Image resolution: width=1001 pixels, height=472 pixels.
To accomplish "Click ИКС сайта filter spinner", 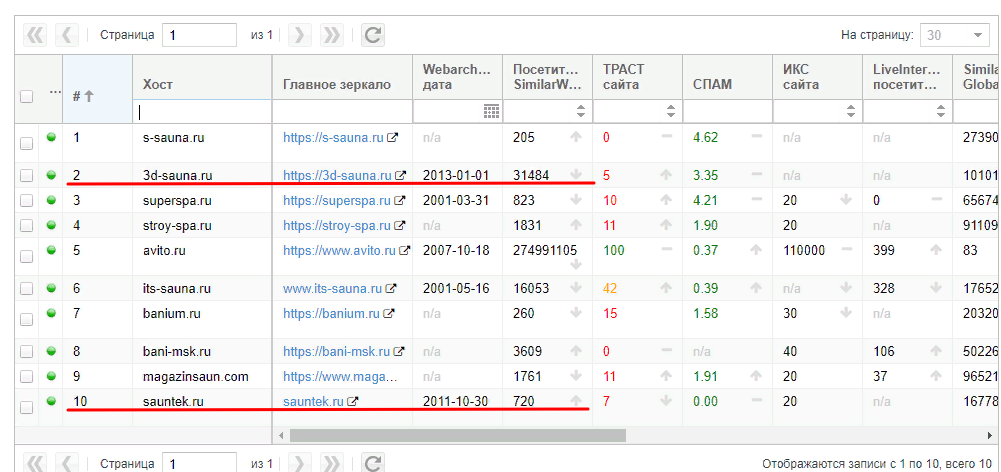I will (850, 111).
